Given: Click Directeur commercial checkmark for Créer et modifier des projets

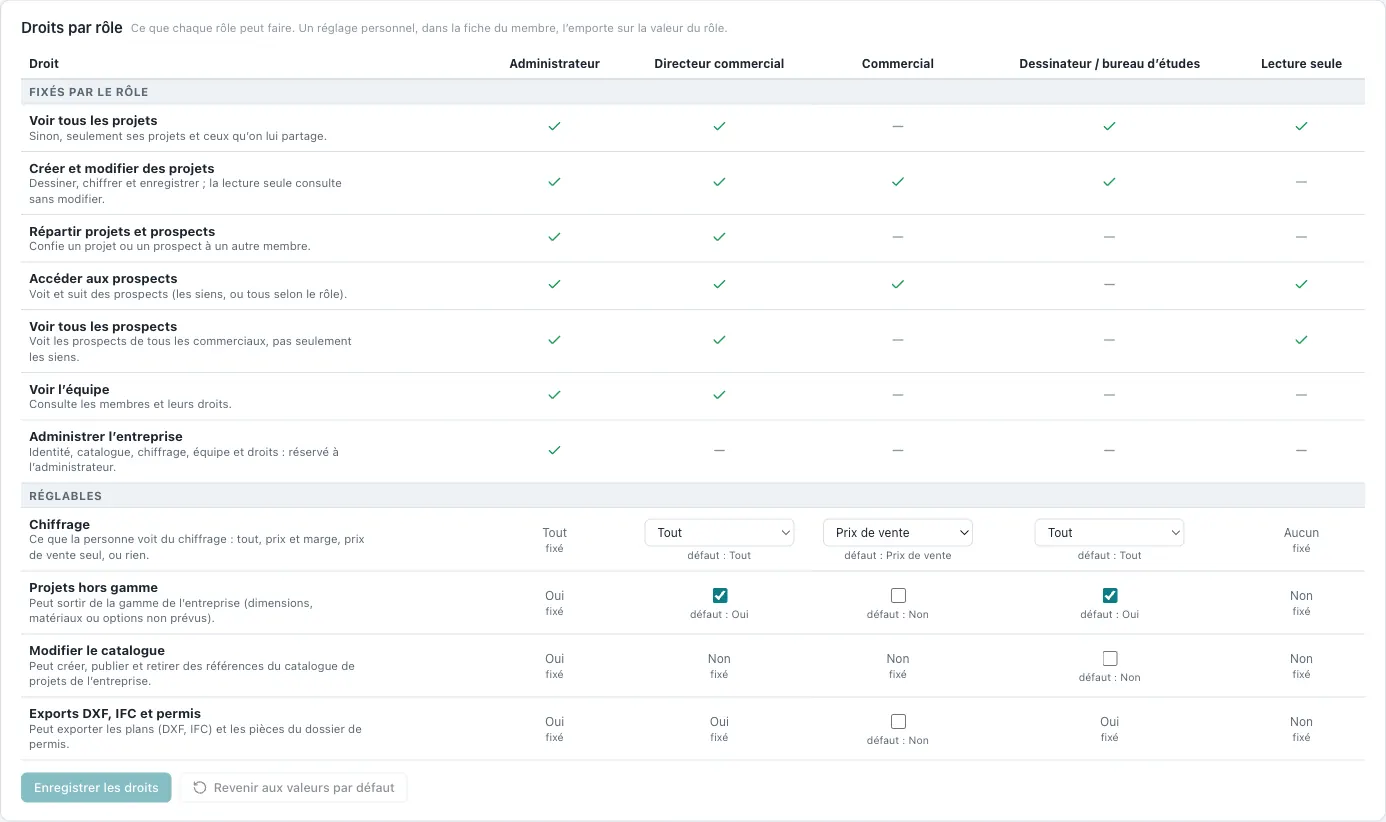Looking at the screenshot, I should (x=719, y=182).
